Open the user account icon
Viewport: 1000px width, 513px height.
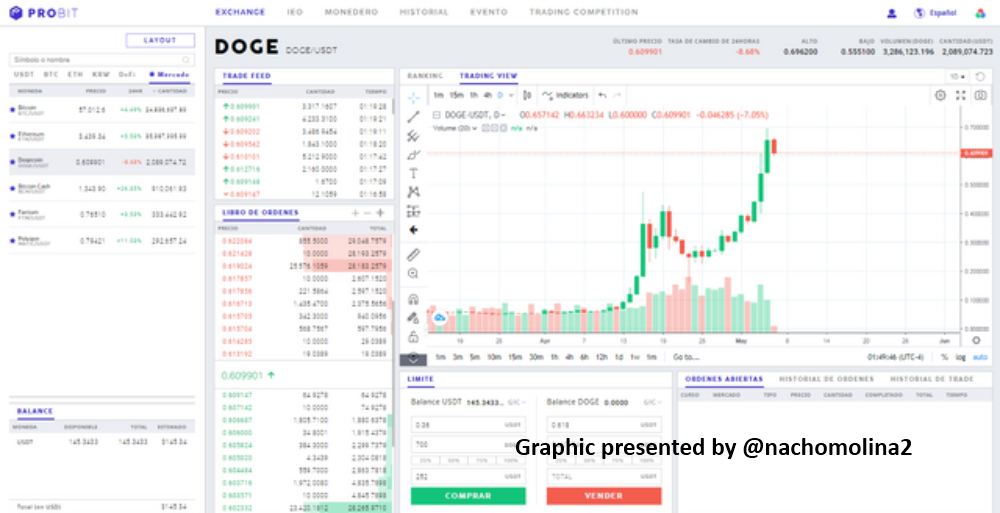click(892, 13)
